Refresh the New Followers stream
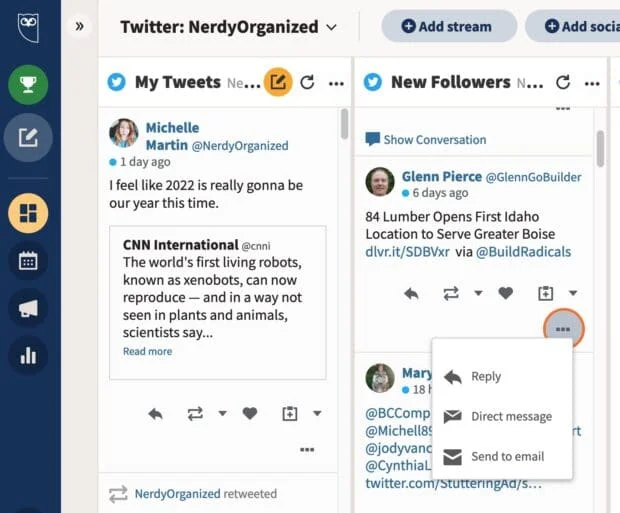 563,82
